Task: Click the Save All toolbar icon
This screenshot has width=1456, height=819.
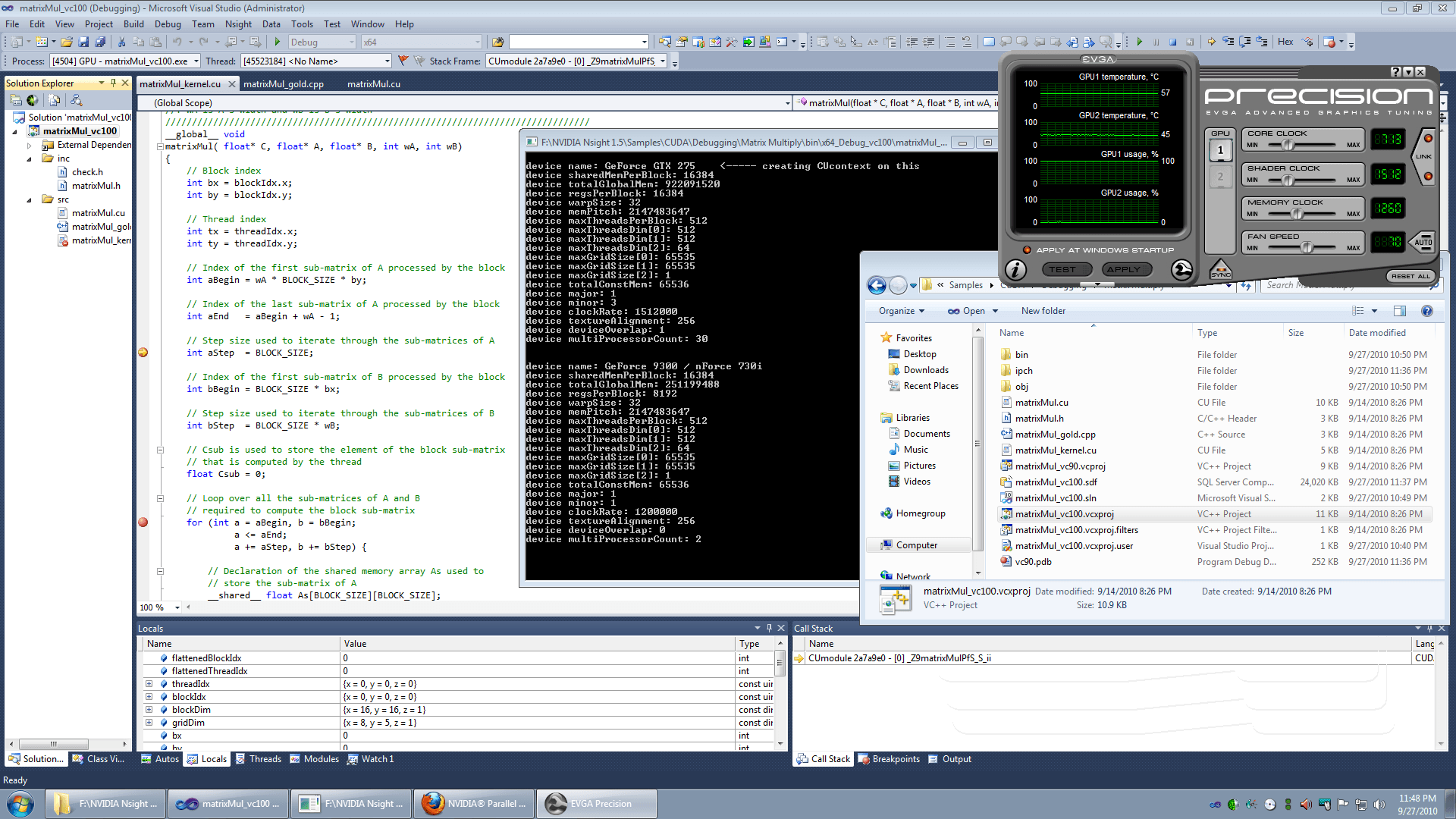Action: click(100, 42)
